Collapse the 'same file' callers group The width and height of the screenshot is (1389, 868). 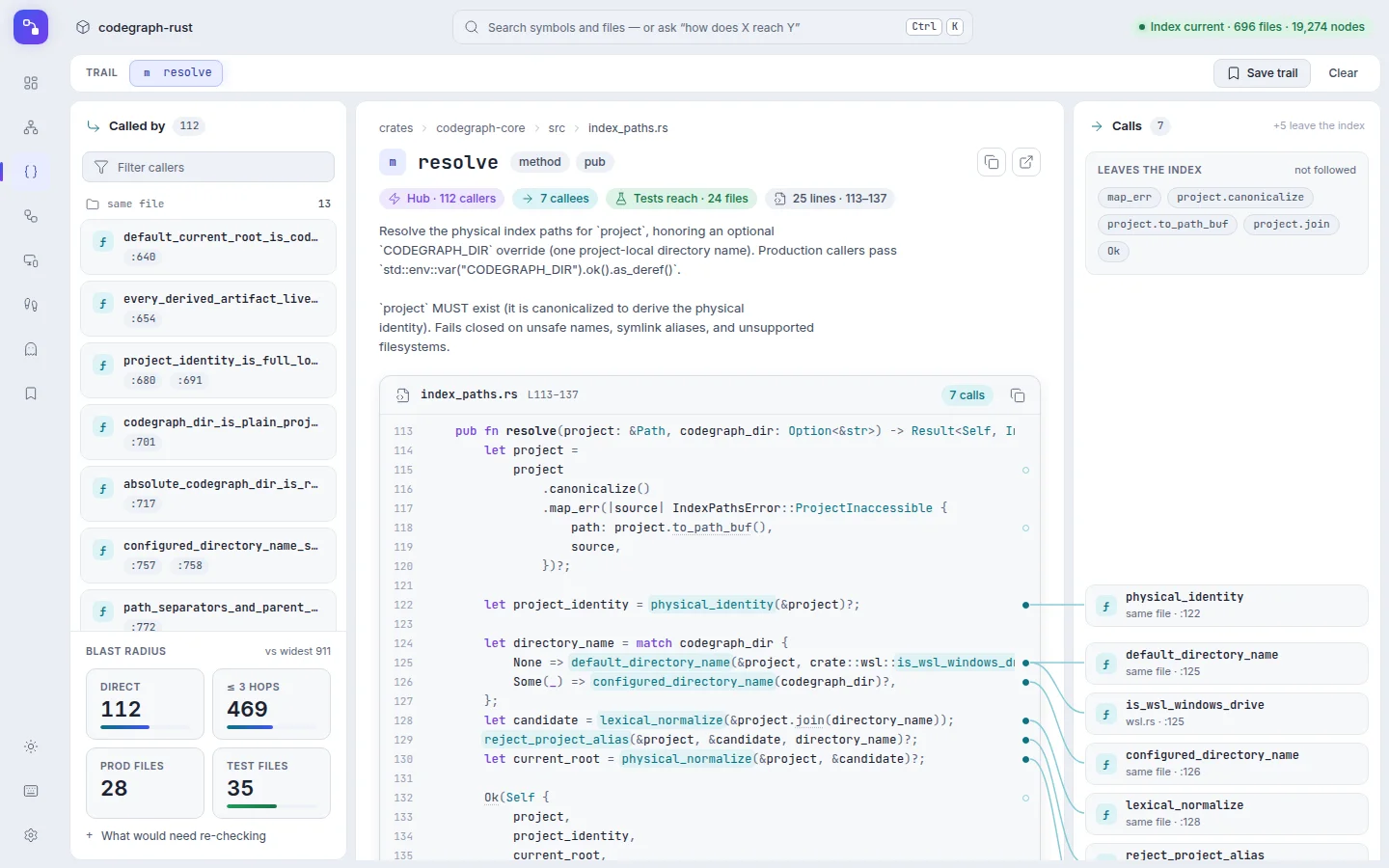(208, 203)
